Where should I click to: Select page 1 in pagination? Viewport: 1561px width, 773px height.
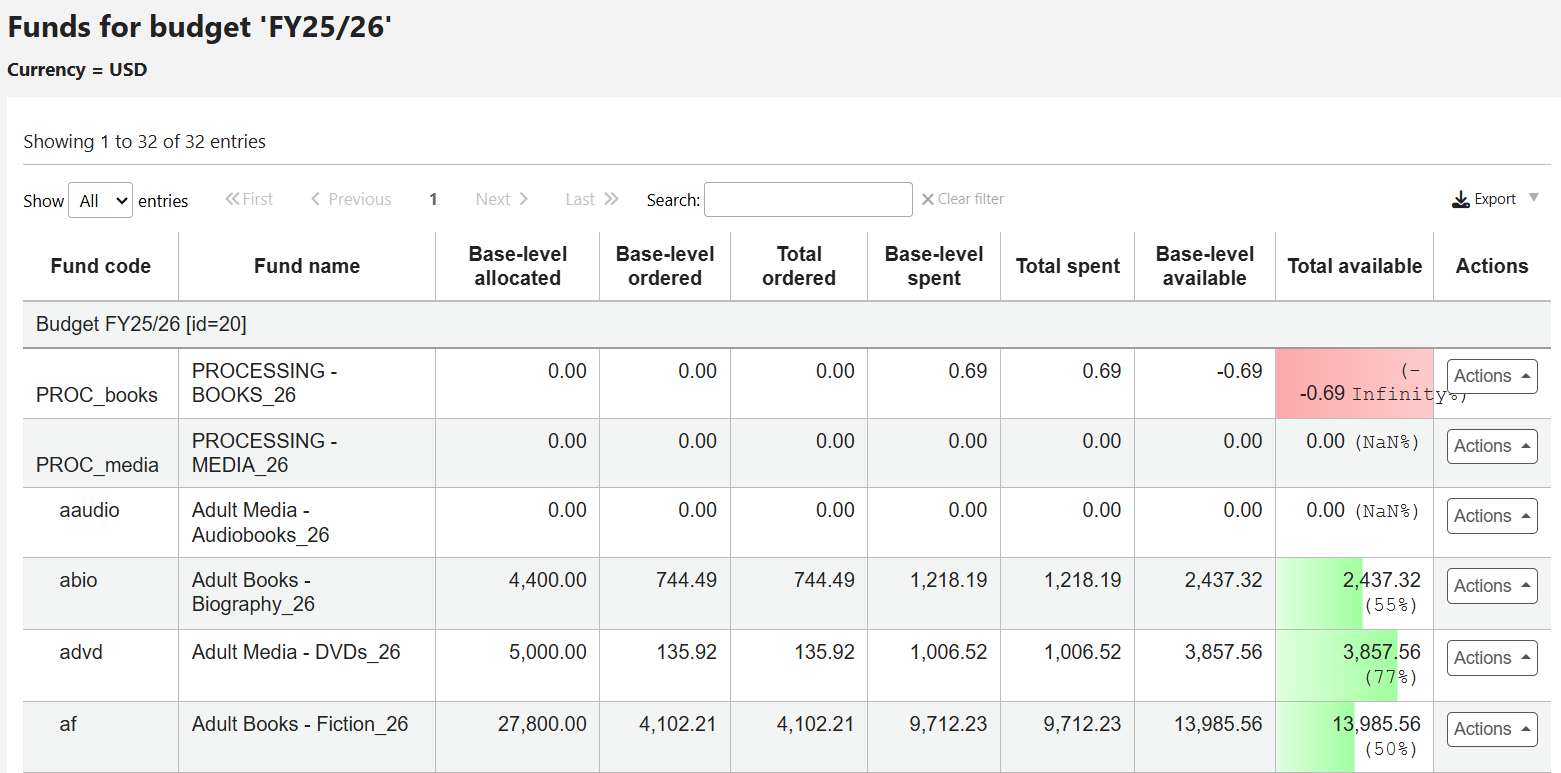(433, 200)
